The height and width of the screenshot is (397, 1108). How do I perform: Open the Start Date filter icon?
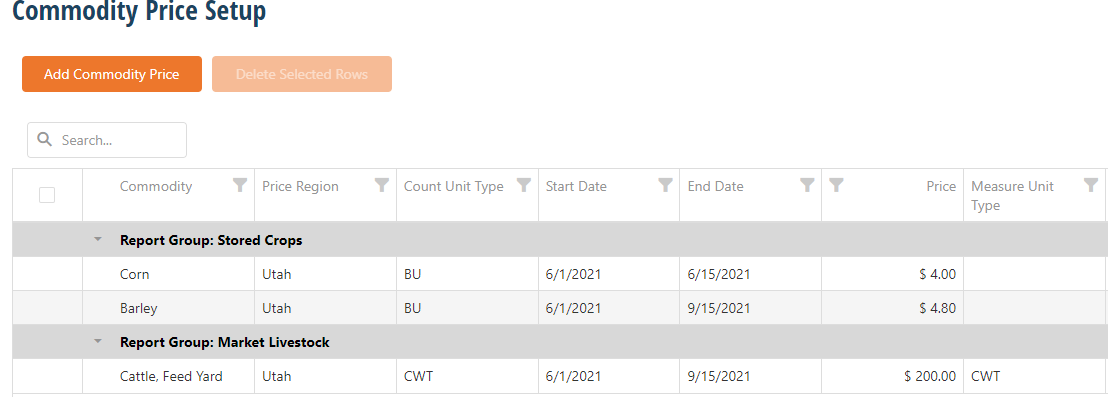point(665,185)
